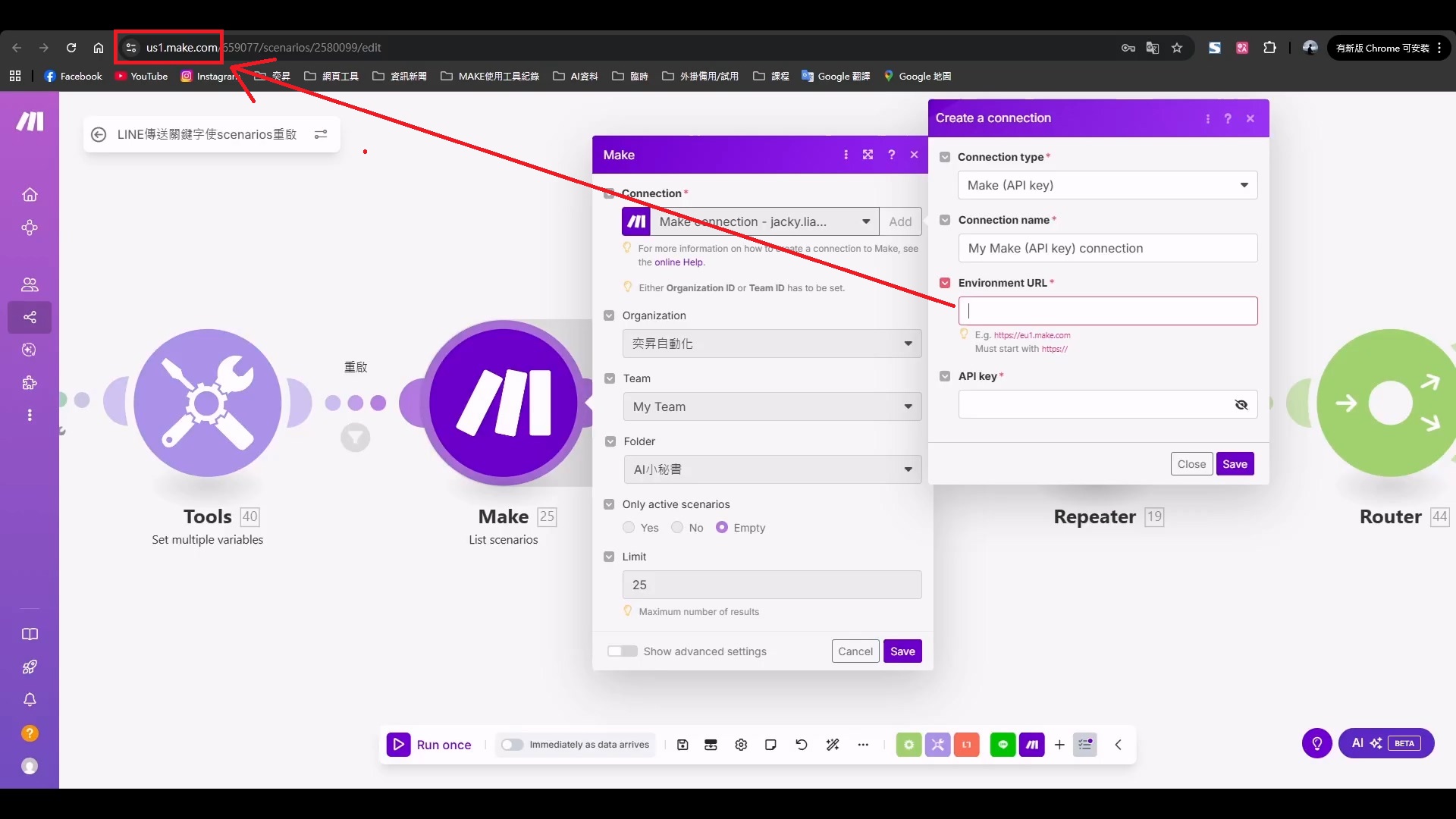This screenshot has height=819, width=1456.
Task: Open the Team people icon in sidebar
Action: (30, 284)
